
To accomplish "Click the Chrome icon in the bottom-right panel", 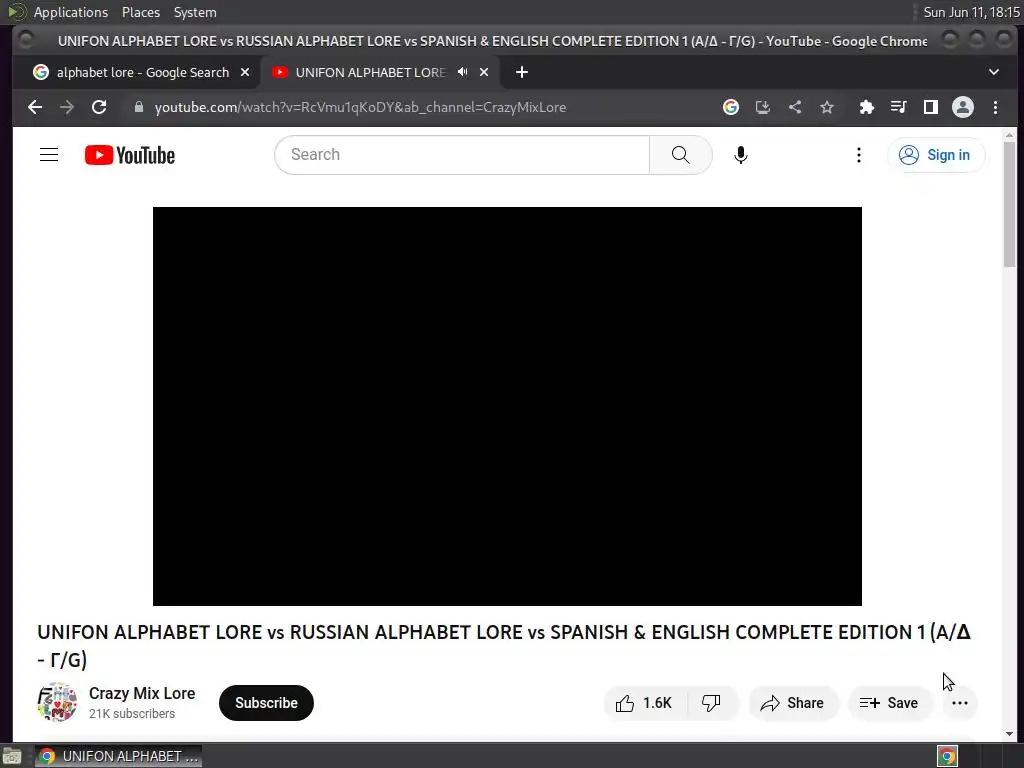I will 948,756.
